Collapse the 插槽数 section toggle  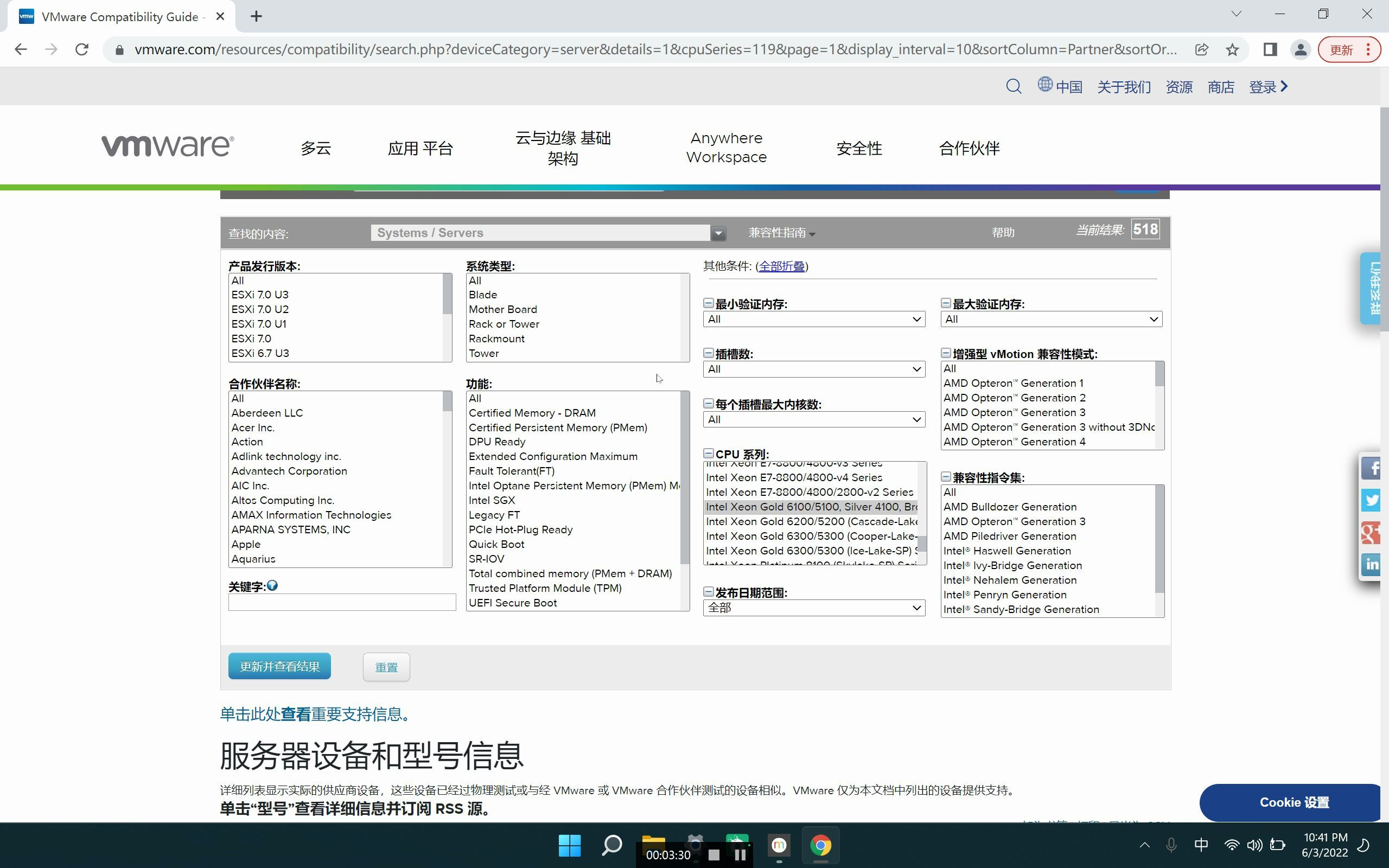tap(709, 353)
